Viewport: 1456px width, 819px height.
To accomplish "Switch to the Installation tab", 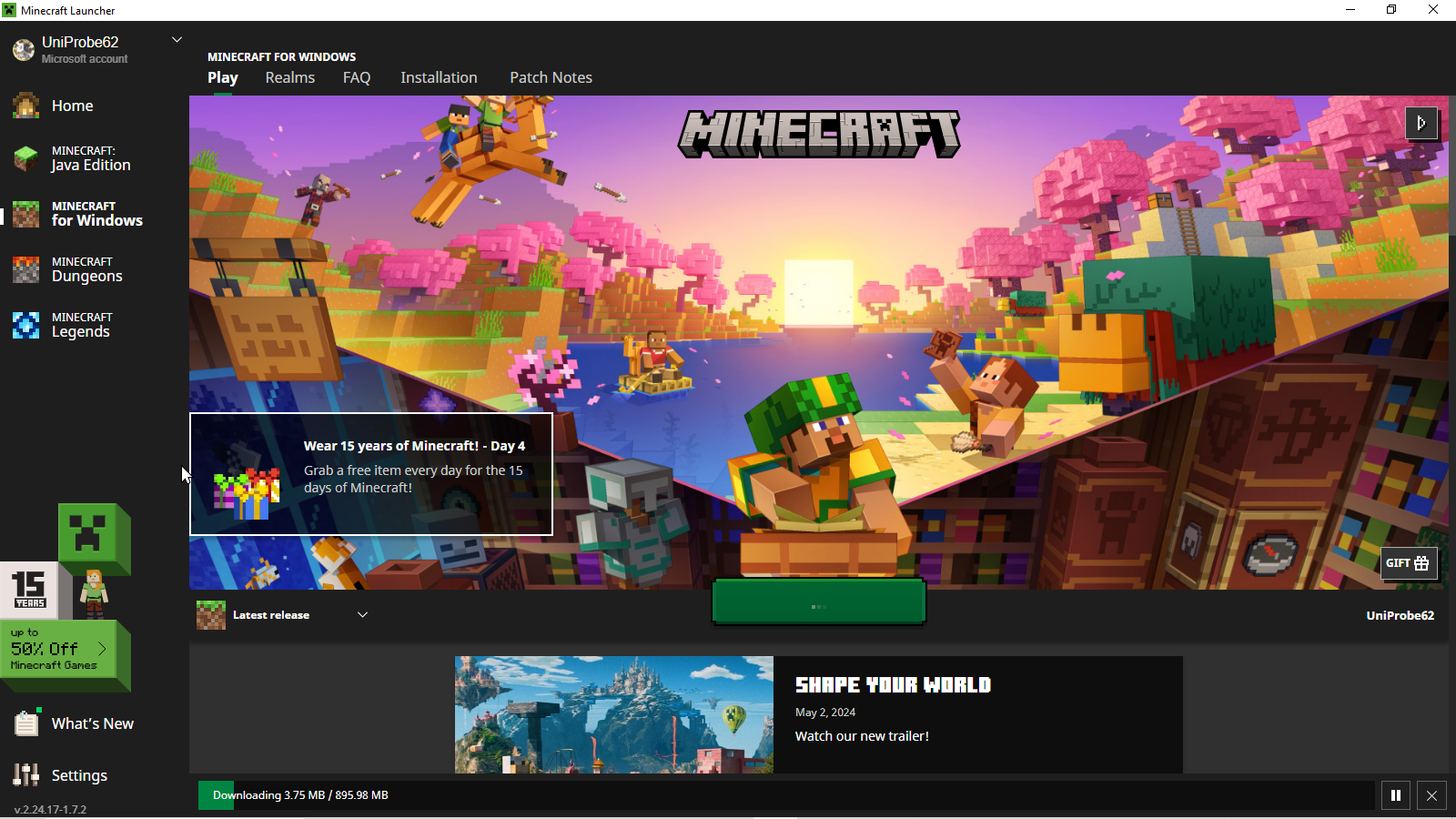I will click(x=439, y=77).
